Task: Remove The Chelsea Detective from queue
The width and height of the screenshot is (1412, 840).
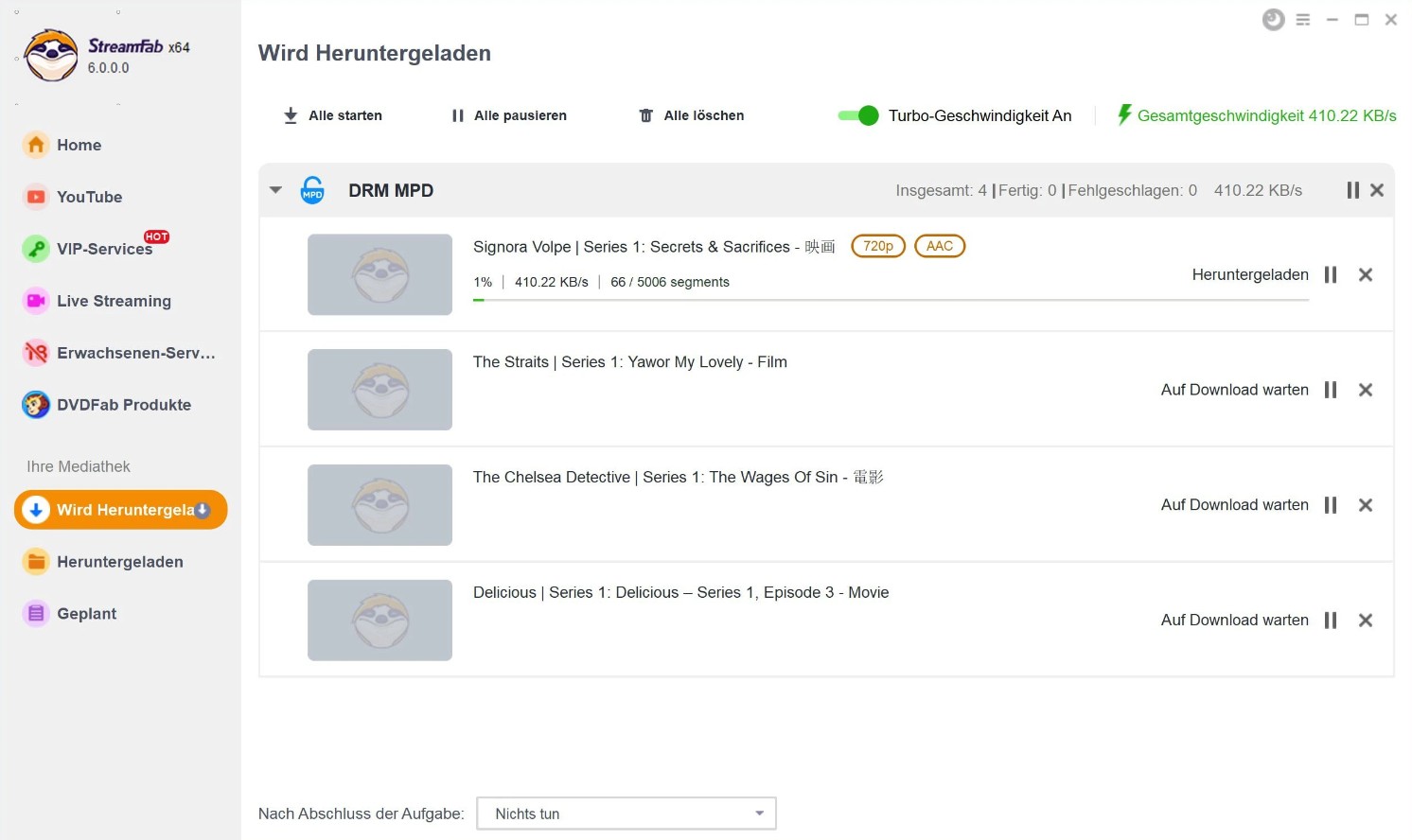Action: (1366, 505)
